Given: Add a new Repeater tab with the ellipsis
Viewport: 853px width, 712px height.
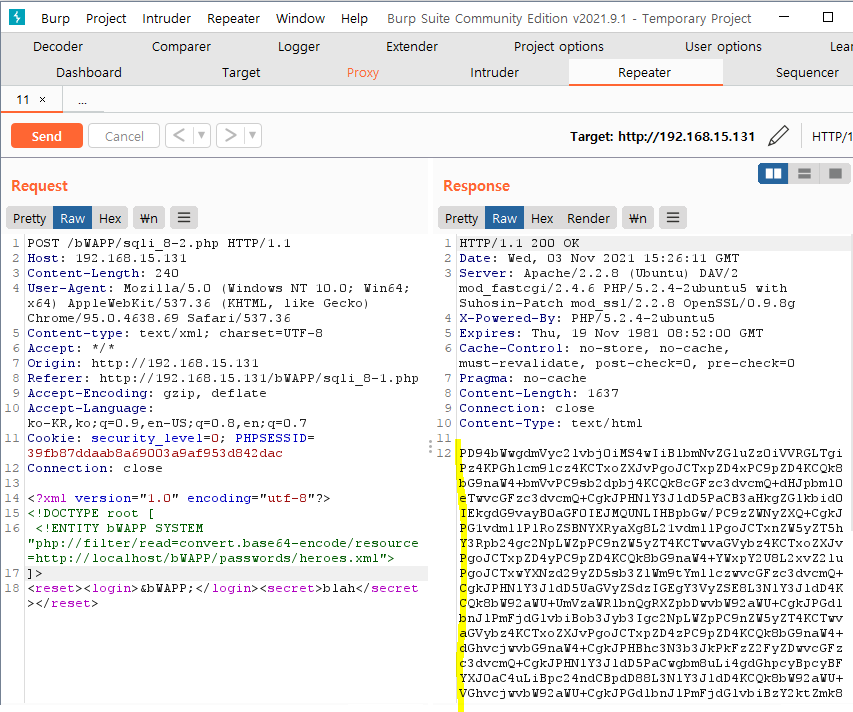Looking at the screenshot, I should tap(82, 101).
